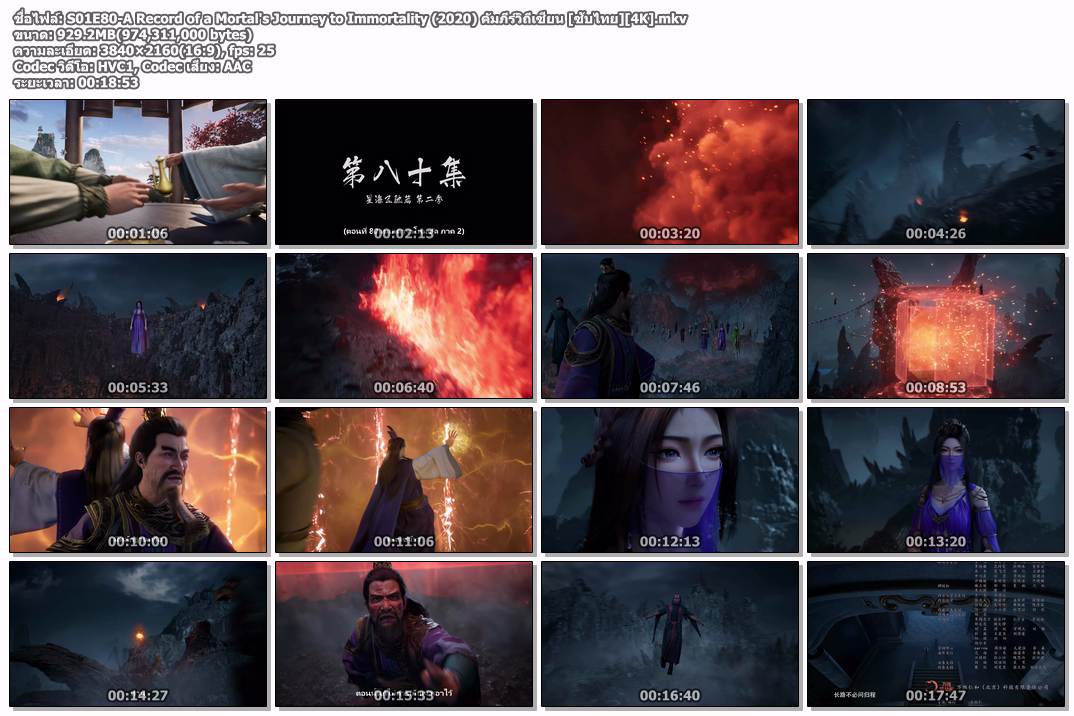This screenshot has height=716, width=1074.
Task: Open the thumbnail stamped 00:10:00
Action: pyautogui.click(x=138, y=480)
